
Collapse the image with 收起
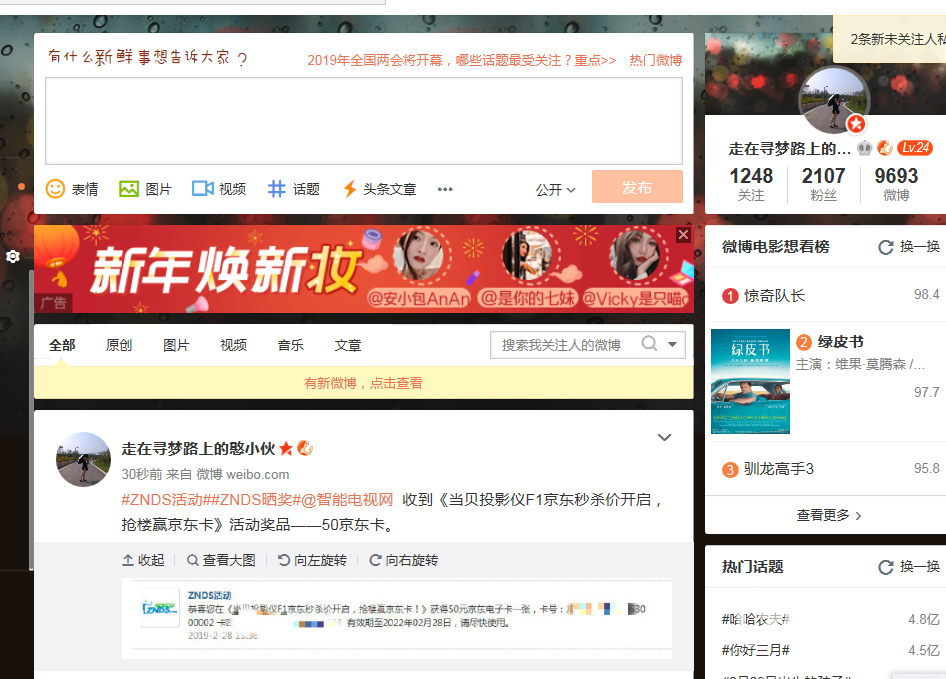[144, 560]
